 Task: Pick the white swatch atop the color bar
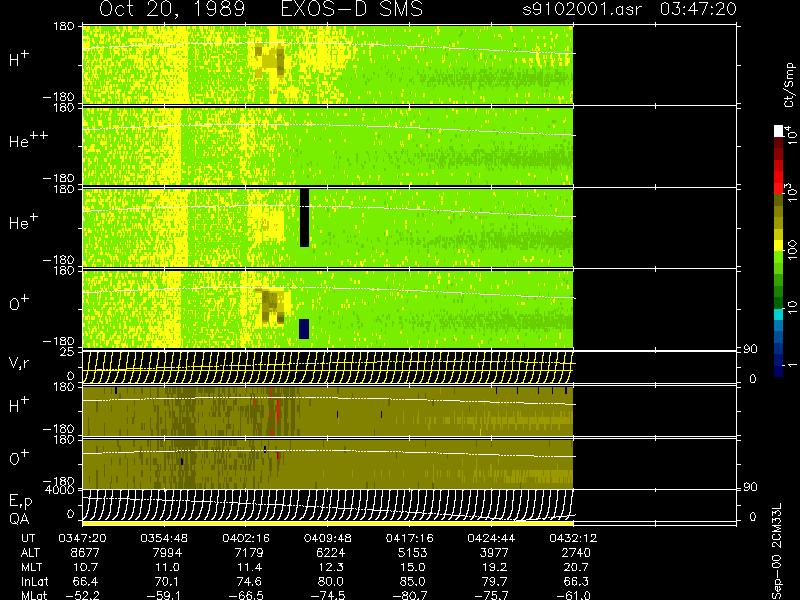(779, 131)
